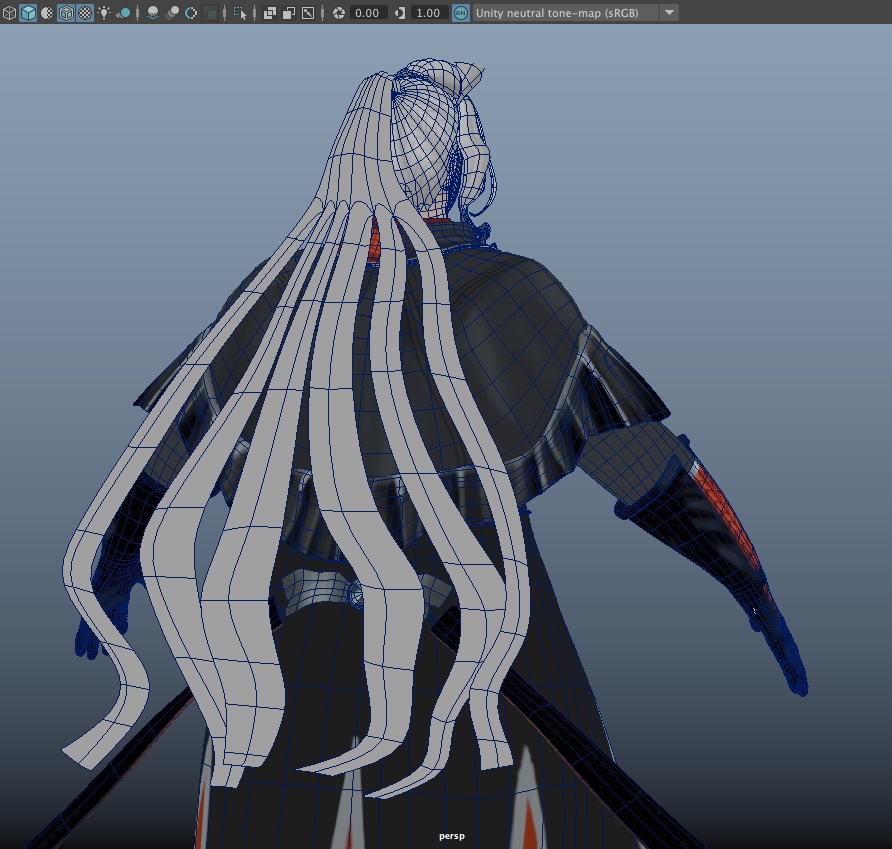892x849 pixels.
Task: Click the Isolate Select icon
Action: (x=240, y=13)
